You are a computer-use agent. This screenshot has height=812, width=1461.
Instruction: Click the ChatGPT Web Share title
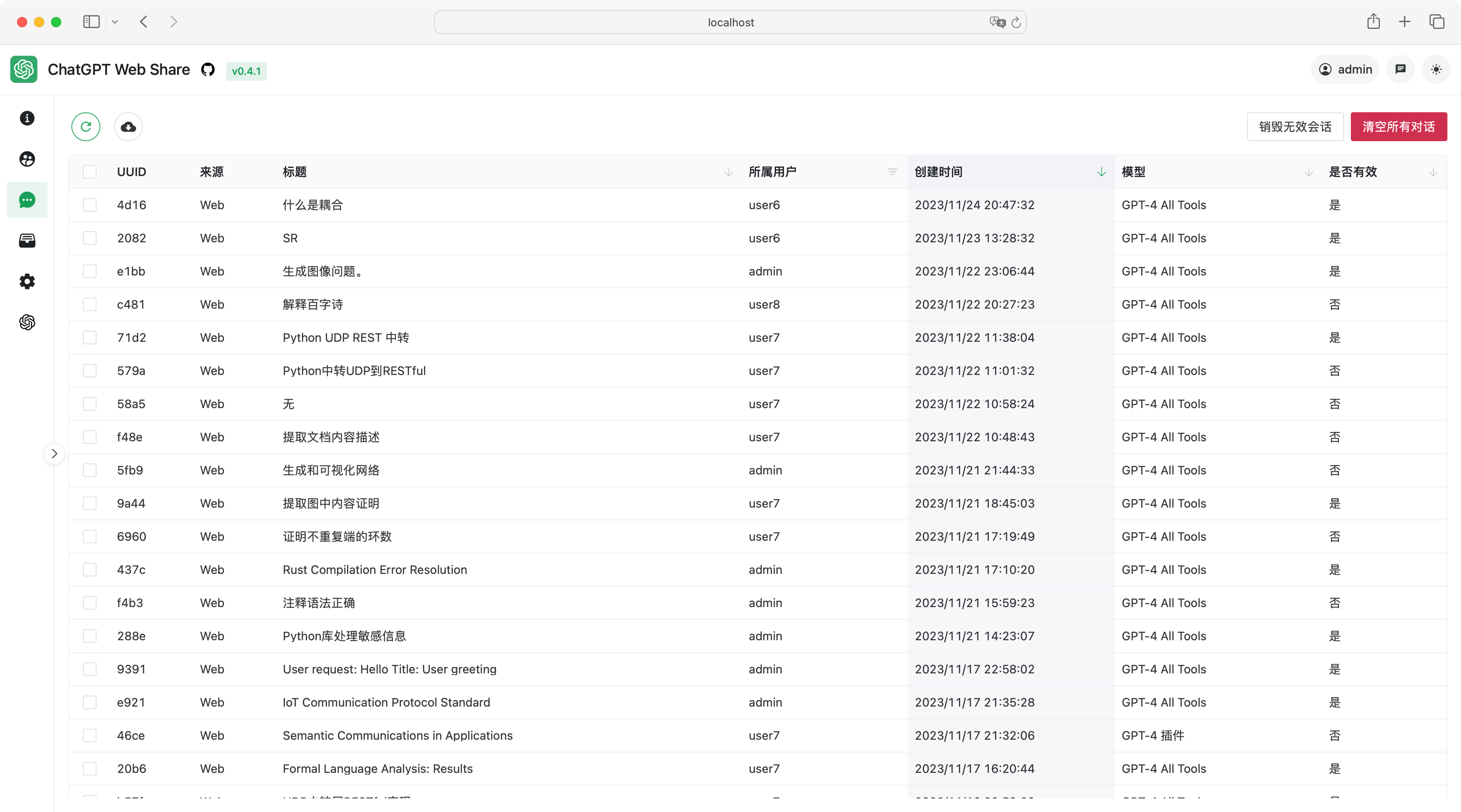tap(119, 69)
